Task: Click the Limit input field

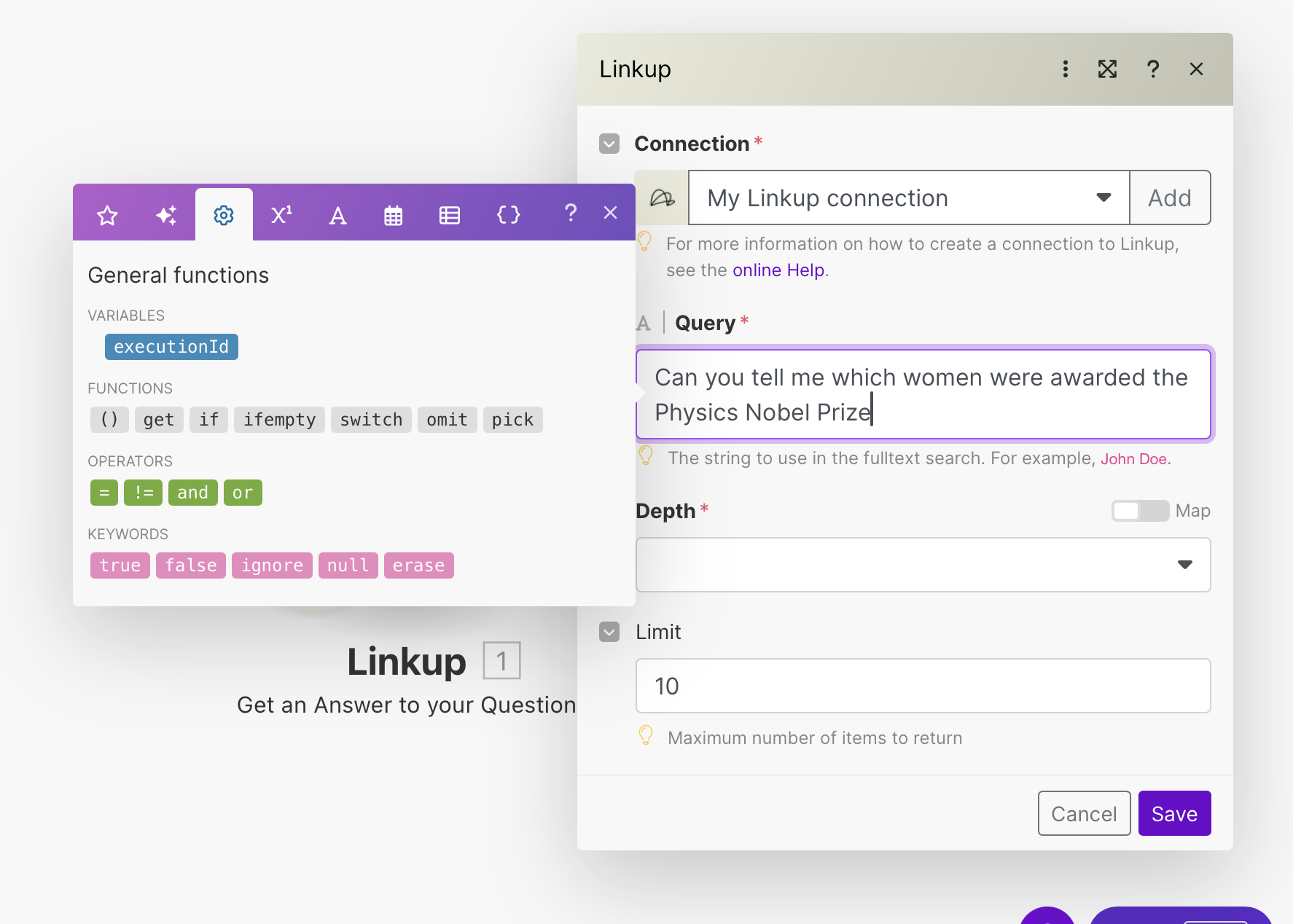Action: coord(923,686)
